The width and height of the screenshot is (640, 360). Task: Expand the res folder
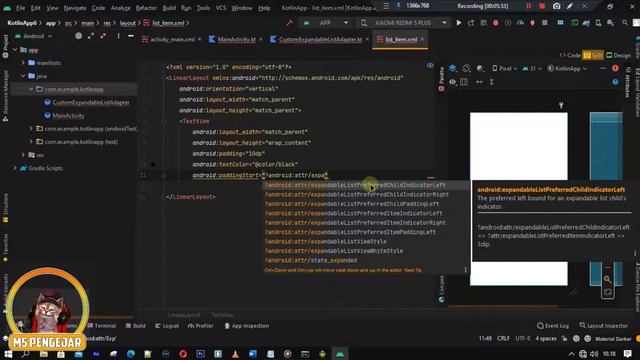coord(23,155)
